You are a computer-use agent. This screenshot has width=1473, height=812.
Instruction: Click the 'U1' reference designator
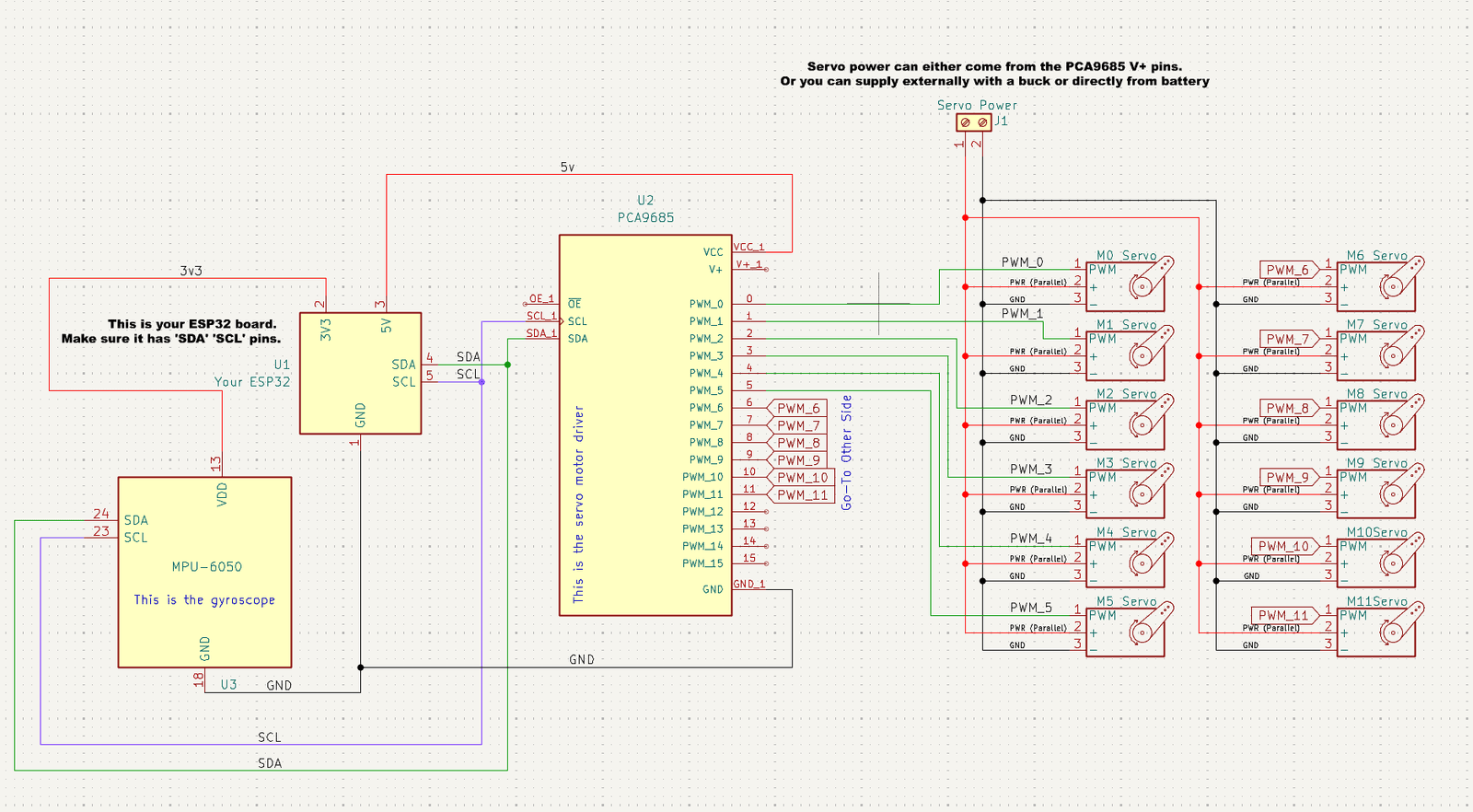pos(282,365)
